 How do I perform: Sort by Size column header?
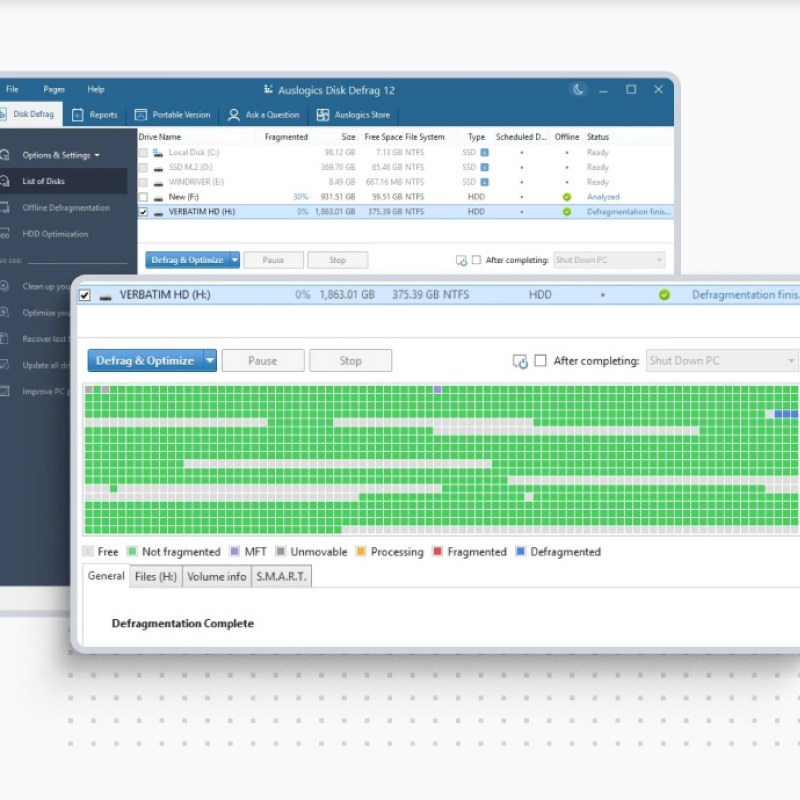(348, 137)
